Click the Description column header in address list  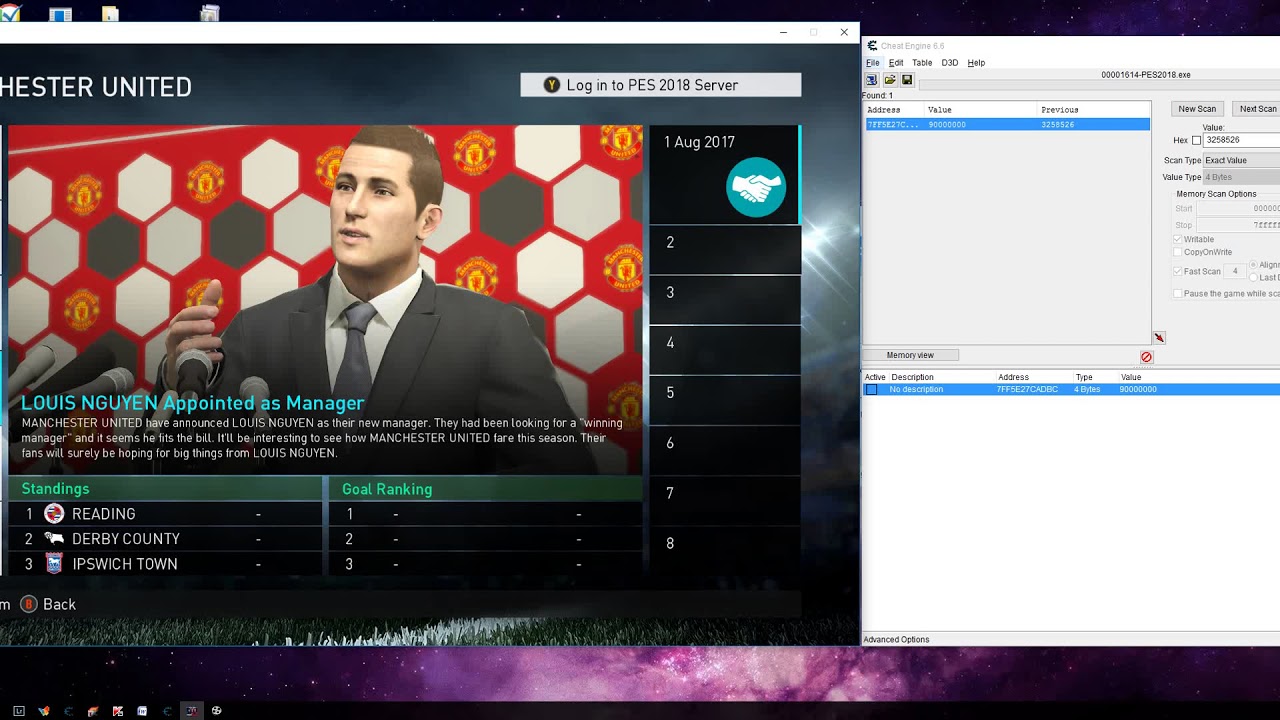click(x=912, y=377)
